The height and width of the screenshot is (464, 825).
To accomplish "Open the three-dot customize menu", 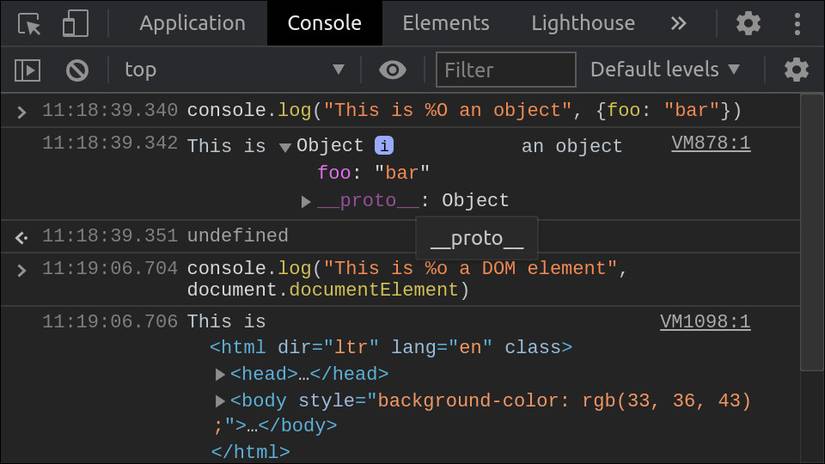I will tap(797, 23).
